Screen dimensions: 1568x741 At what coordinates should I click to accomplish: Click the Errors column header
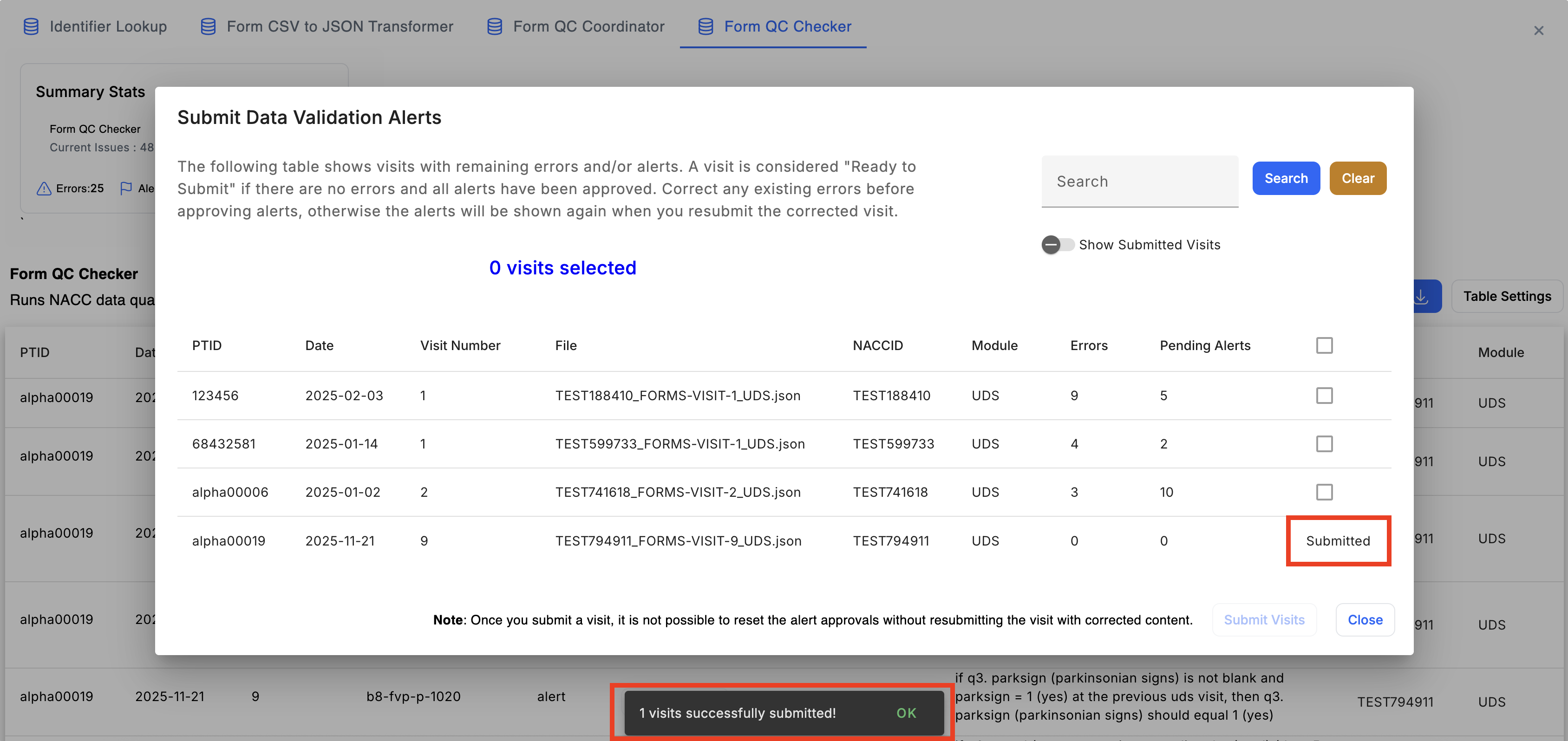click(1088, 345)
